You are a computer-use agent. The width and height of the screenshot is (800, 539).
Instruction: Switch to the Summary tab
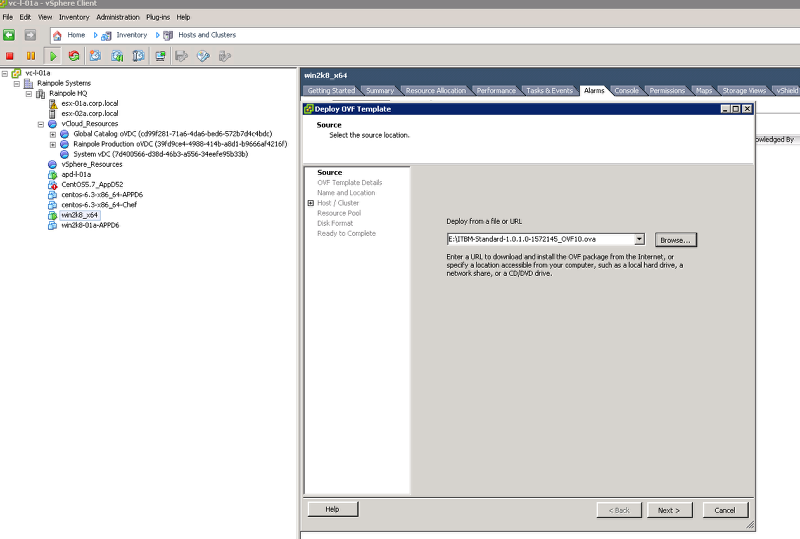[x=380, y=90]
